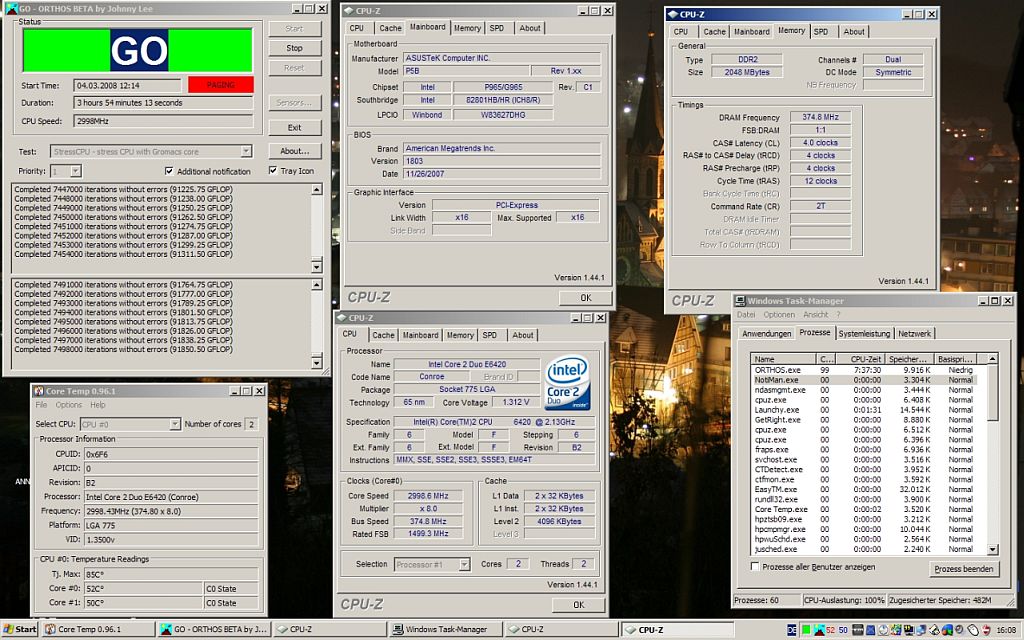Select the Core Temp.exe process row
The image size is (1024, 640).
[x=869, y=509]
